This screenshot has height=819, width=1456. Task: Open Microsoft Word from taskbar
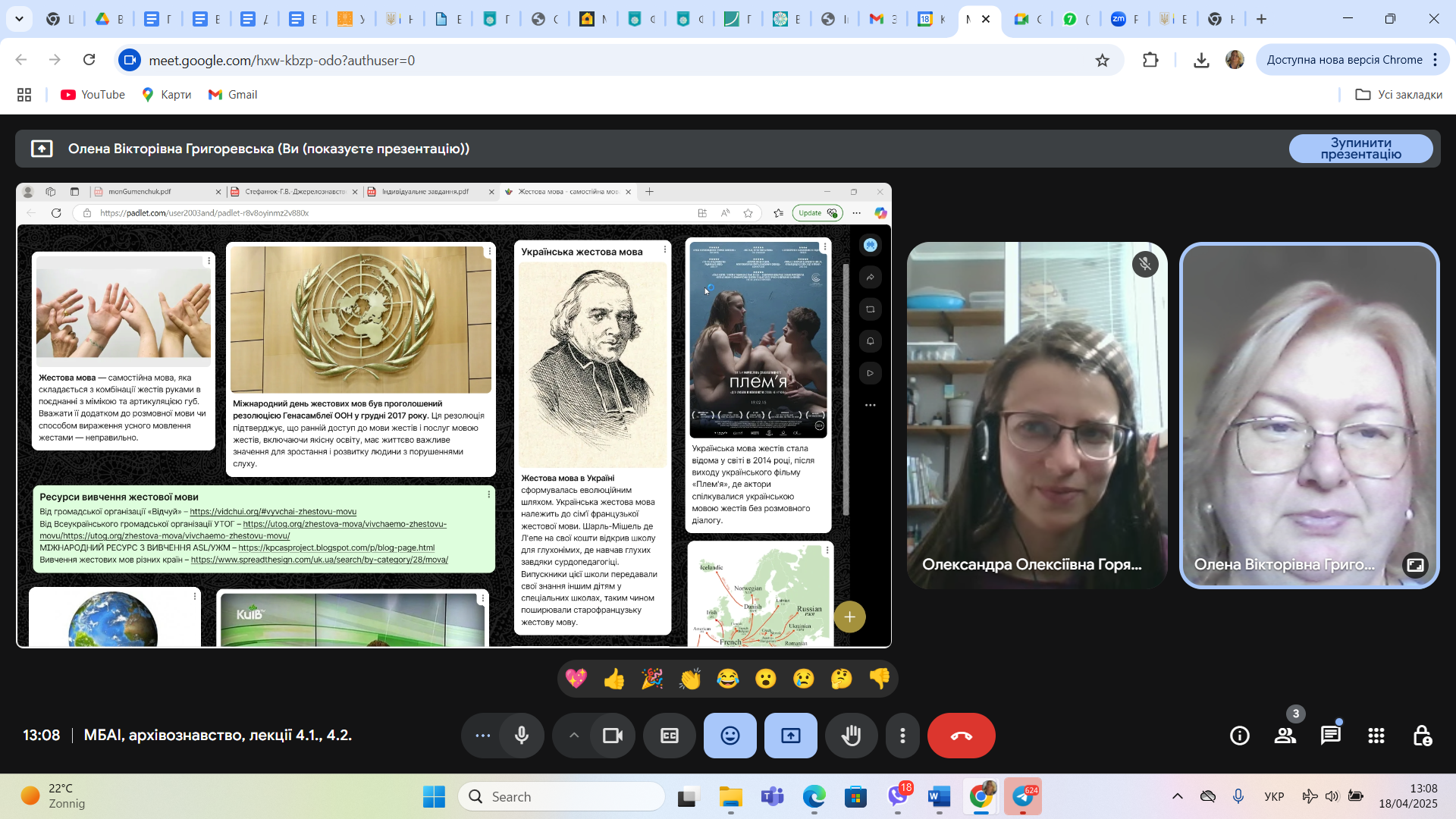click(x=939, y=797)
